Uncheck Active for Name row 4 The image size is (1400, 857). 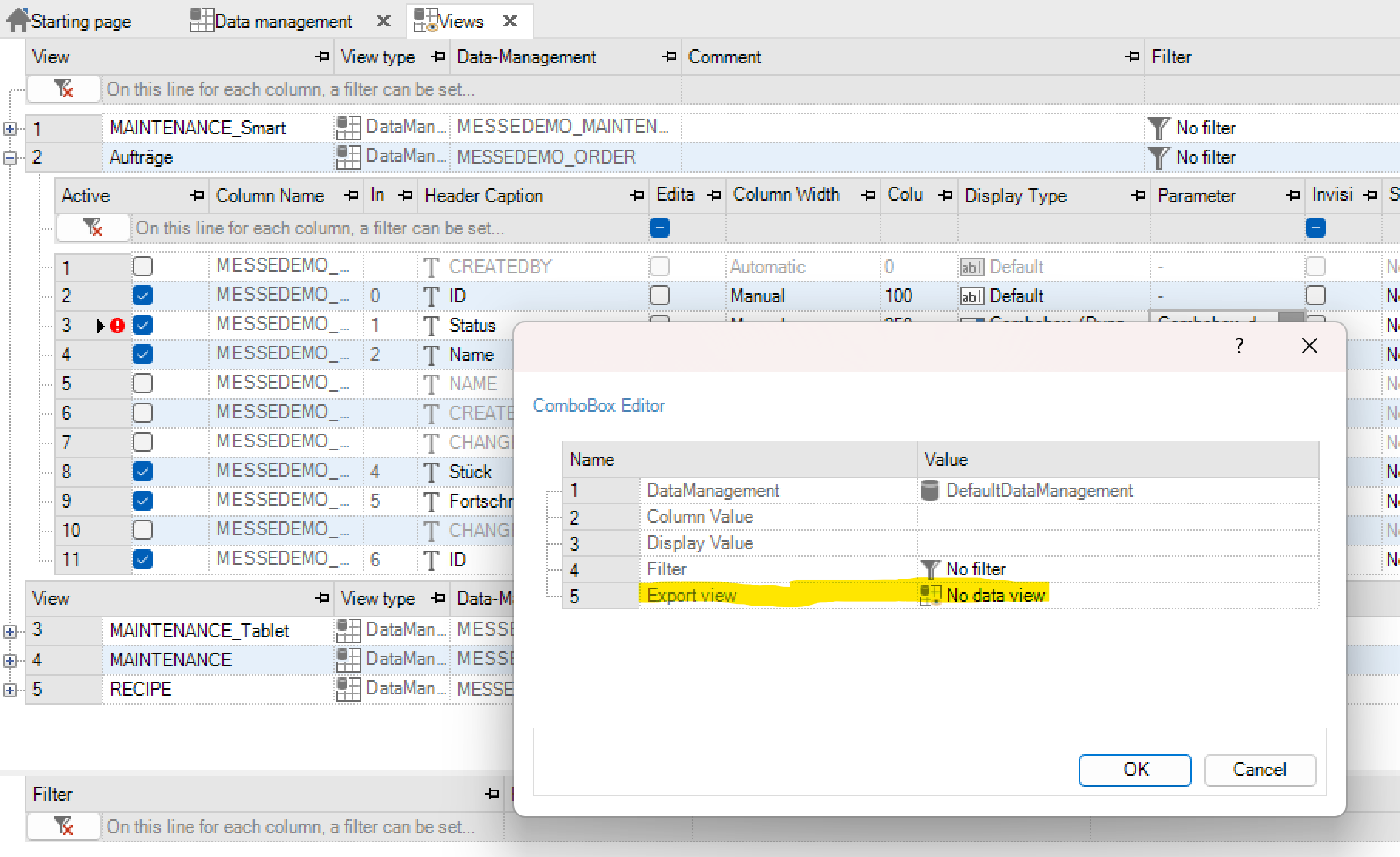click(x=143, y=355)
